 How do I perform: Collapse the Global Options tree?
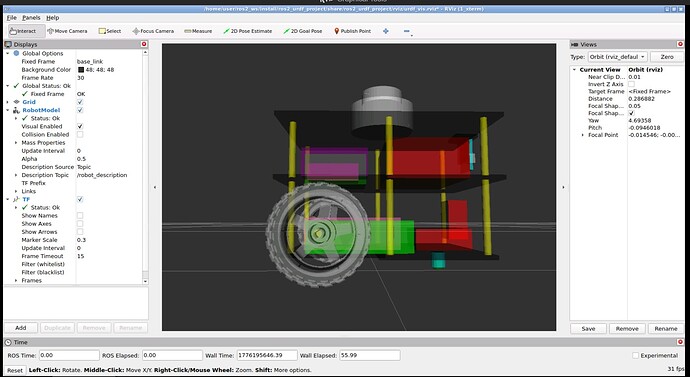click(x=7, y=53)
